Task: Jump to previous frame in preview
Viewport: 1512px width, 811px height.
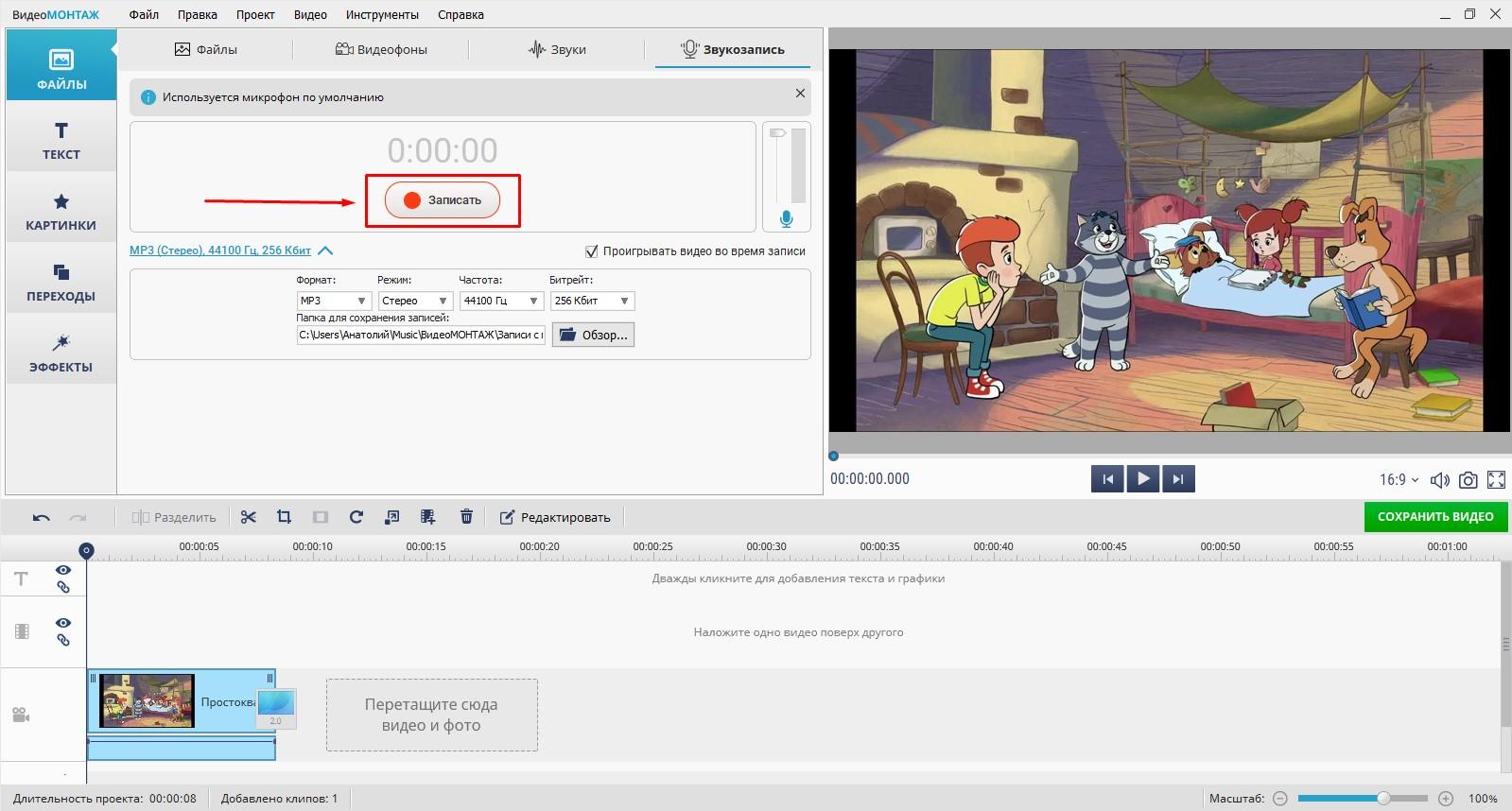Action: 1107,479
